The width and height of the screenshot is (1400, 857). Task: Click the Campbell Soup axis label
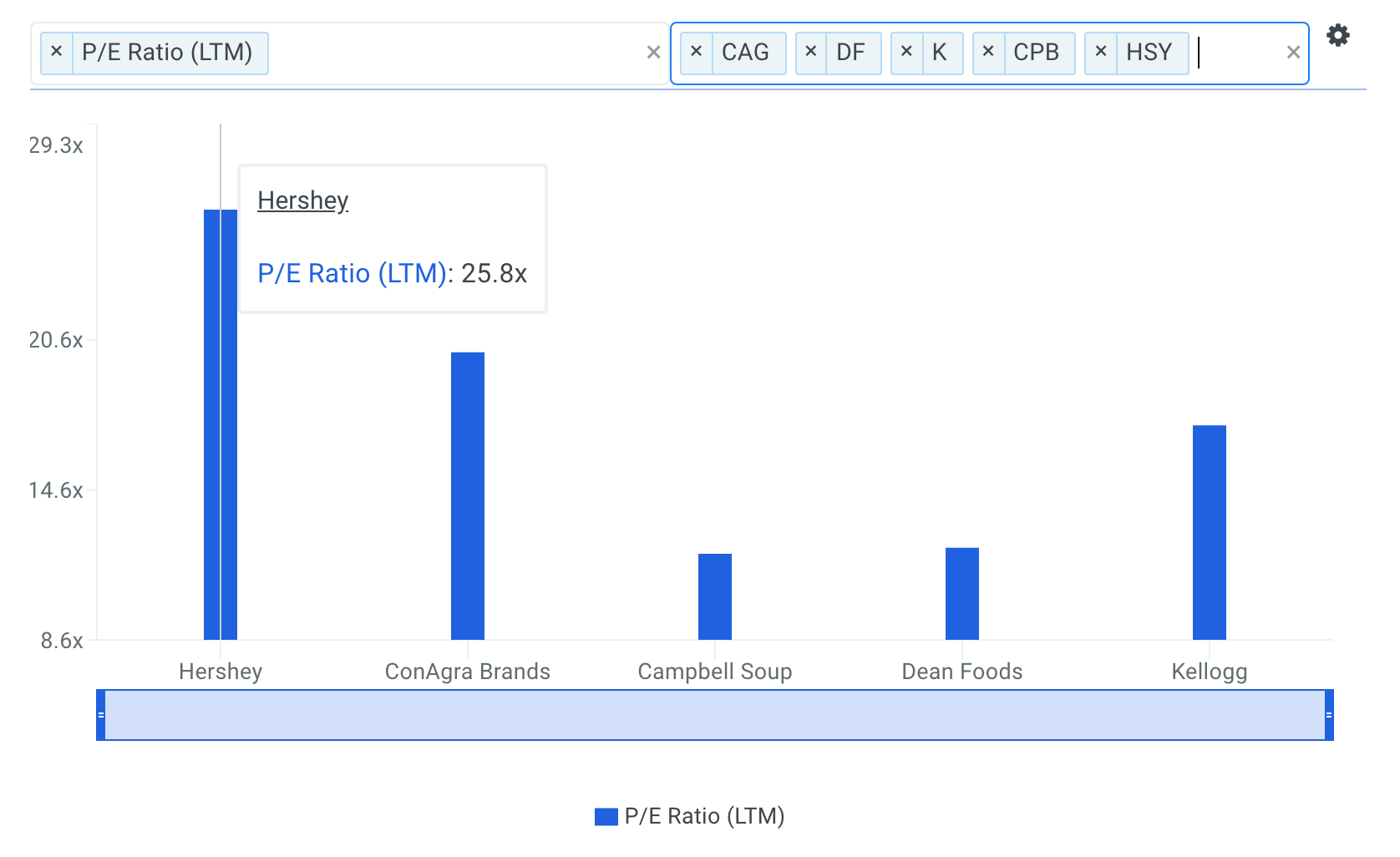[x=715, y=672]
